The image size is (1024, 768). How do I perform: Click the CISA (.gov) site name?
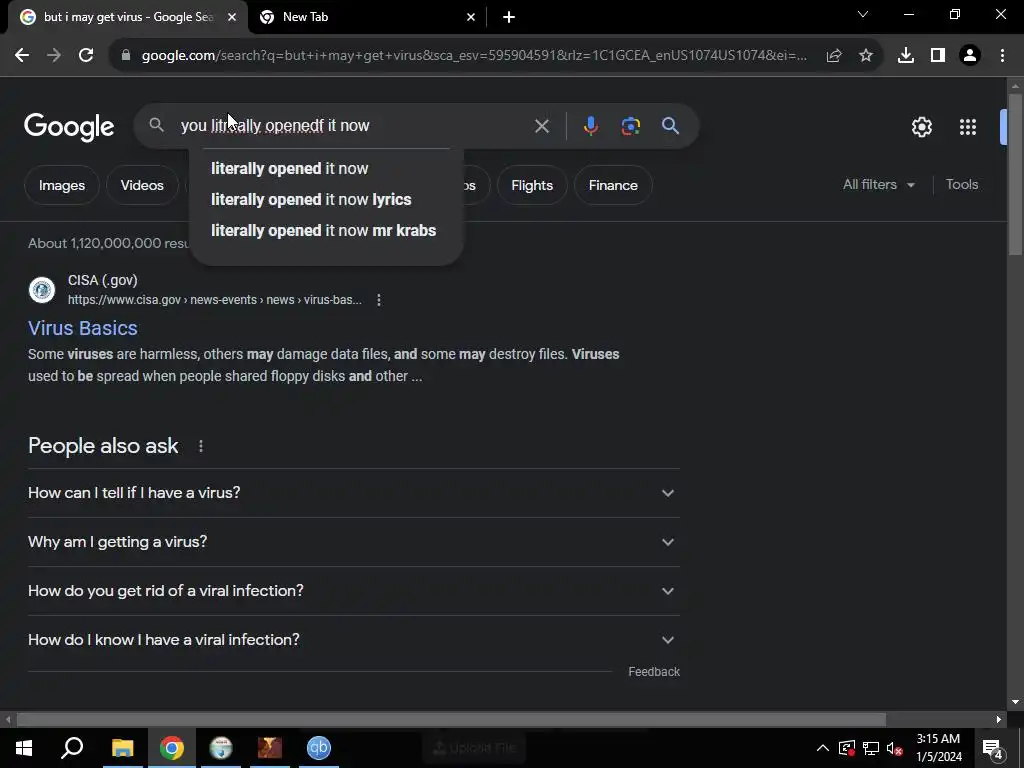pyautogui.click(x=103, y=280)
